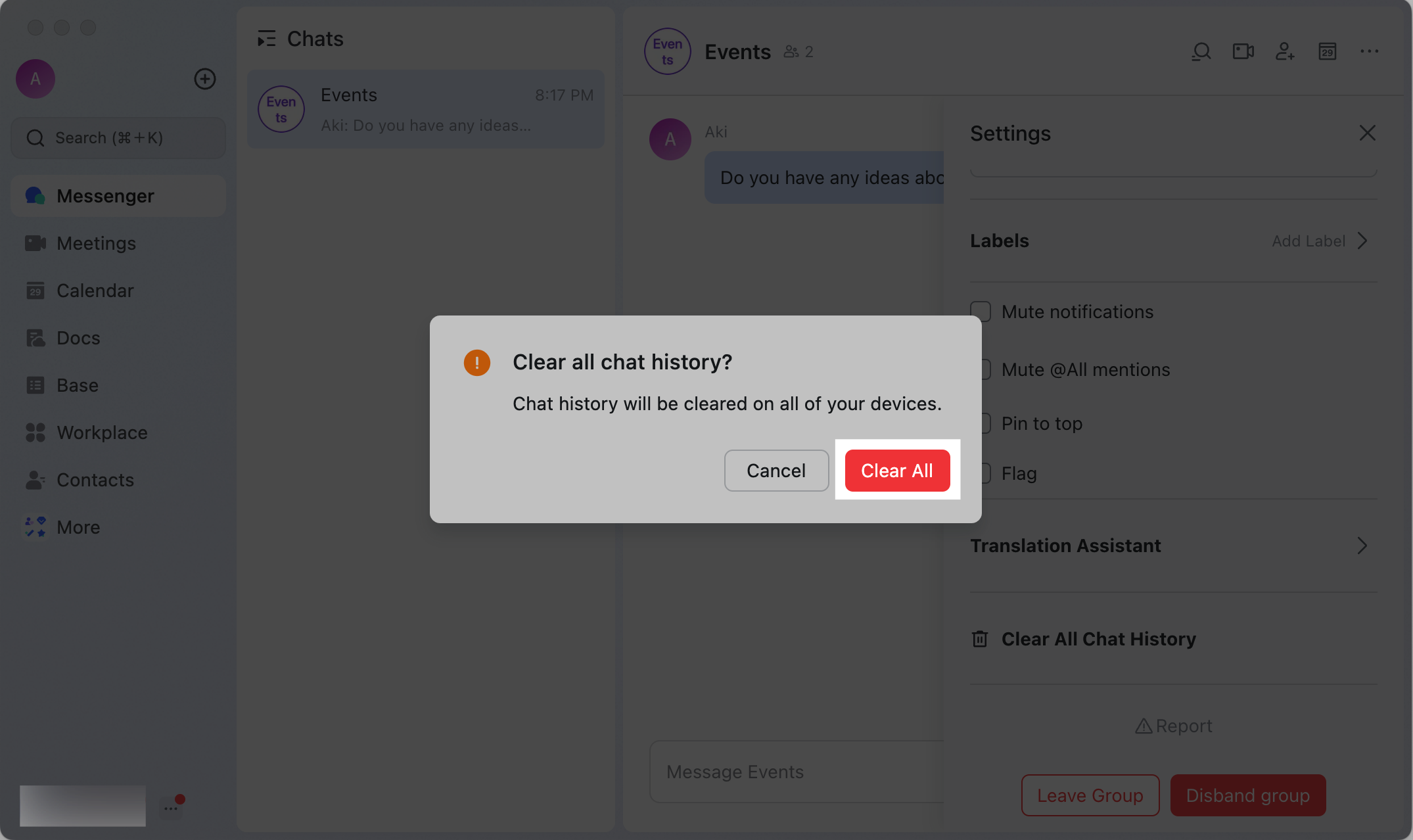Viewport: 1413px width, 840px height.
Task: Enable Mute notifications for this chat
Action: point(981,311)
